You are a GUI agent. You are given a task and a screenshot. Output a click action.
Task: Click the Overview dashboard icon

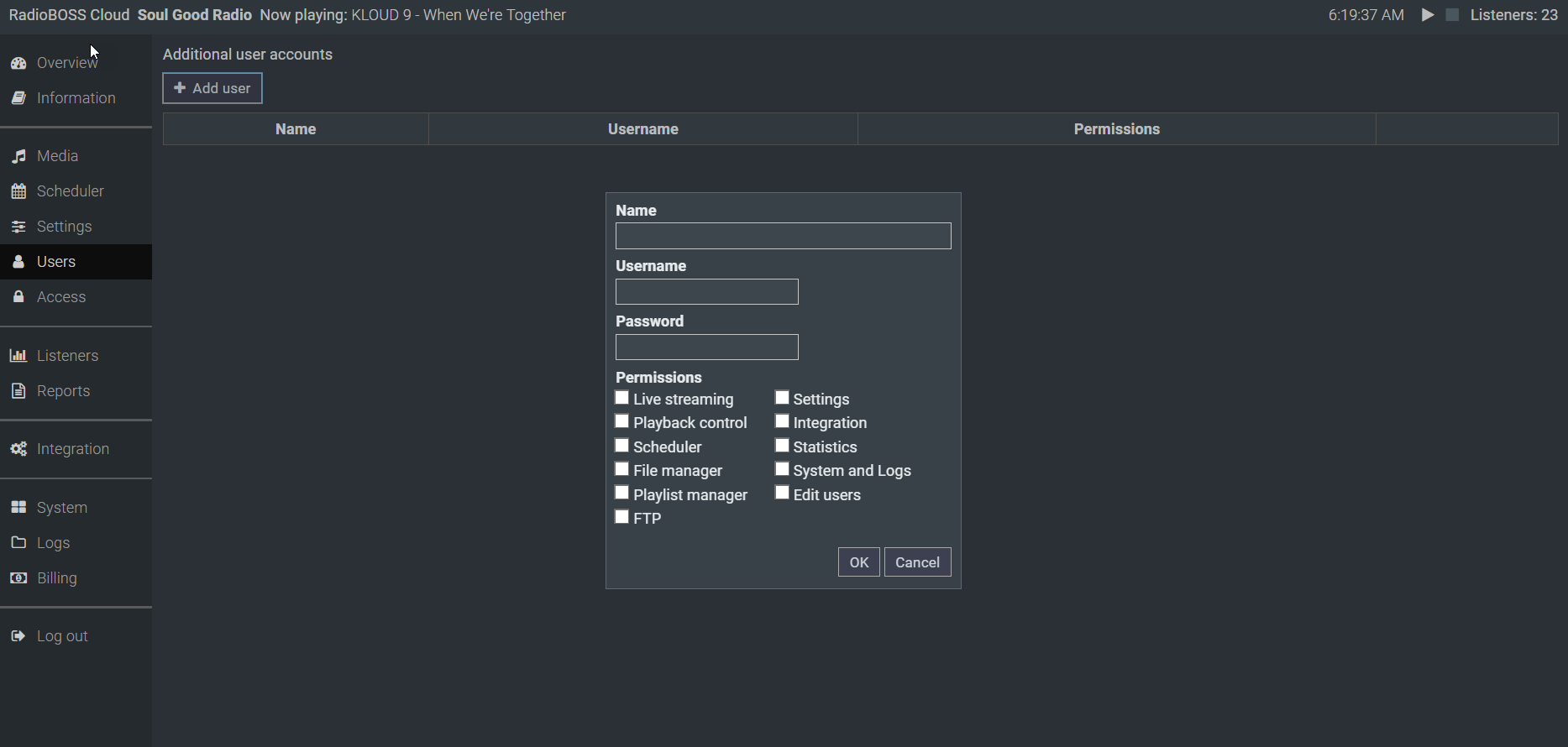[18, 63]
